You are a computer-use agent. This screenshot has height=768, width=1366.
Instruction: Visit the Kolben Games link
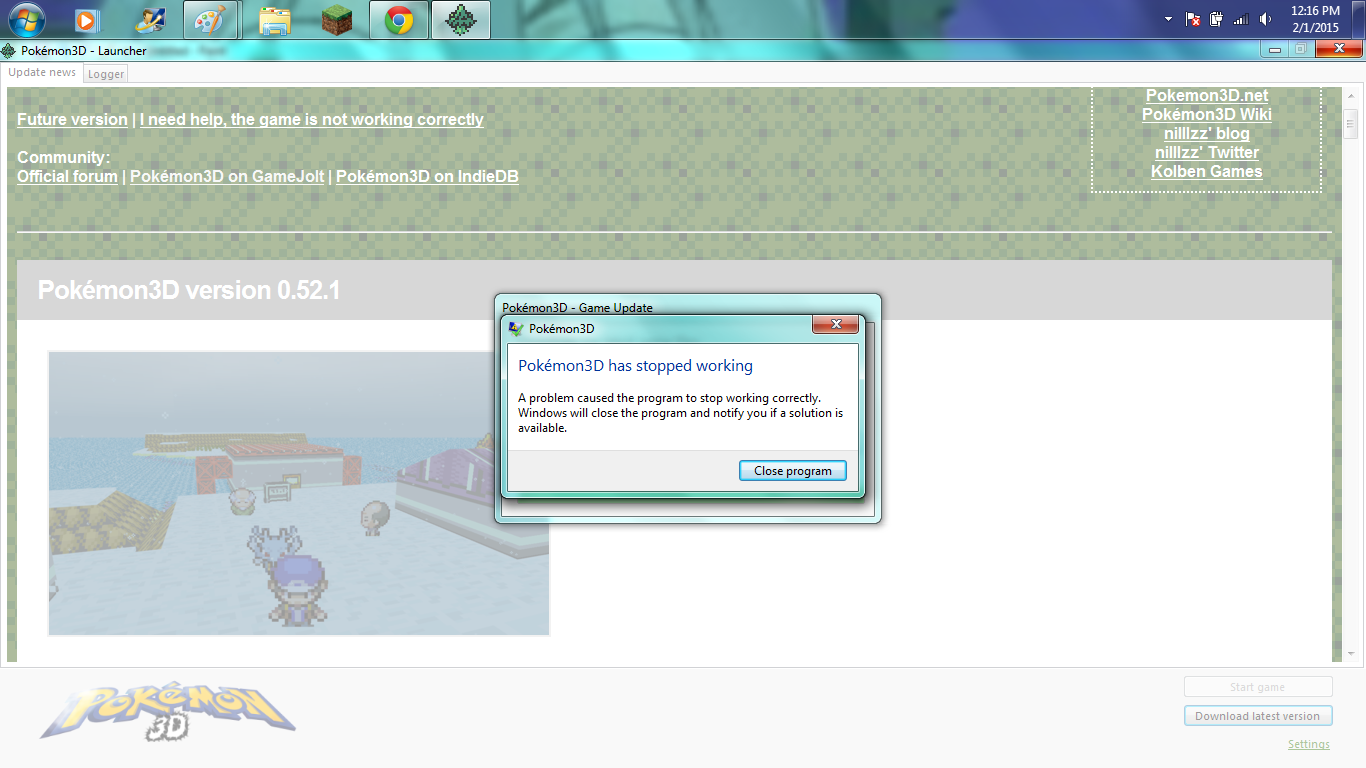1207,172
